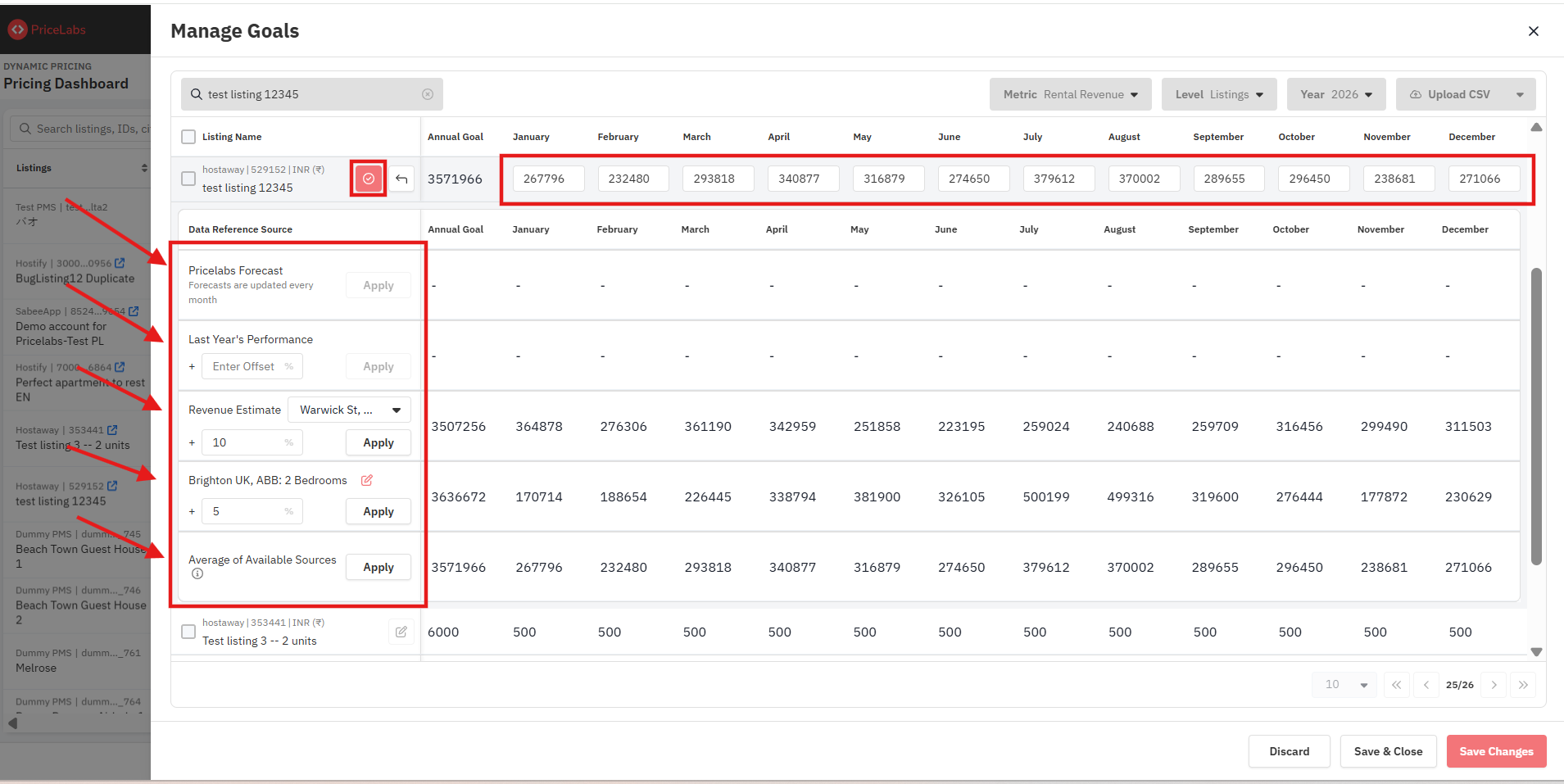The height and width of the screenshot is (784, 1564).
Task: Click the January goal input 267796
Action: (549, 179)
